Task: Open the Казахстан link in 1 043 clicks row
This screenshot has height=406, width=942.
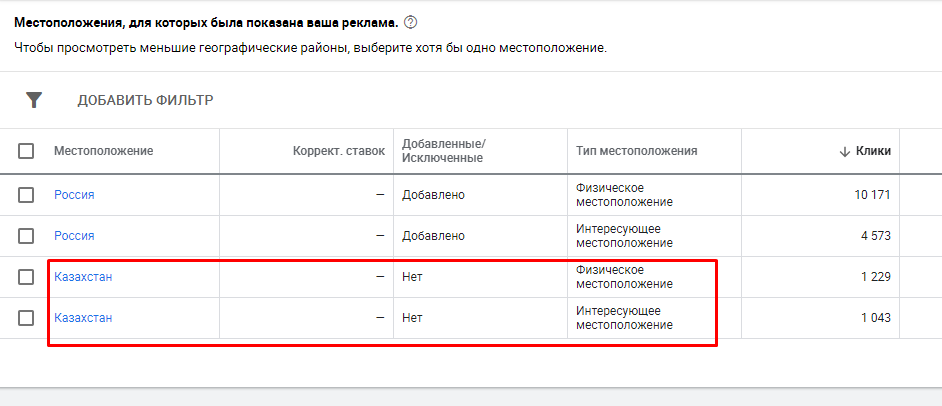Action: click(x=83, y=318)
